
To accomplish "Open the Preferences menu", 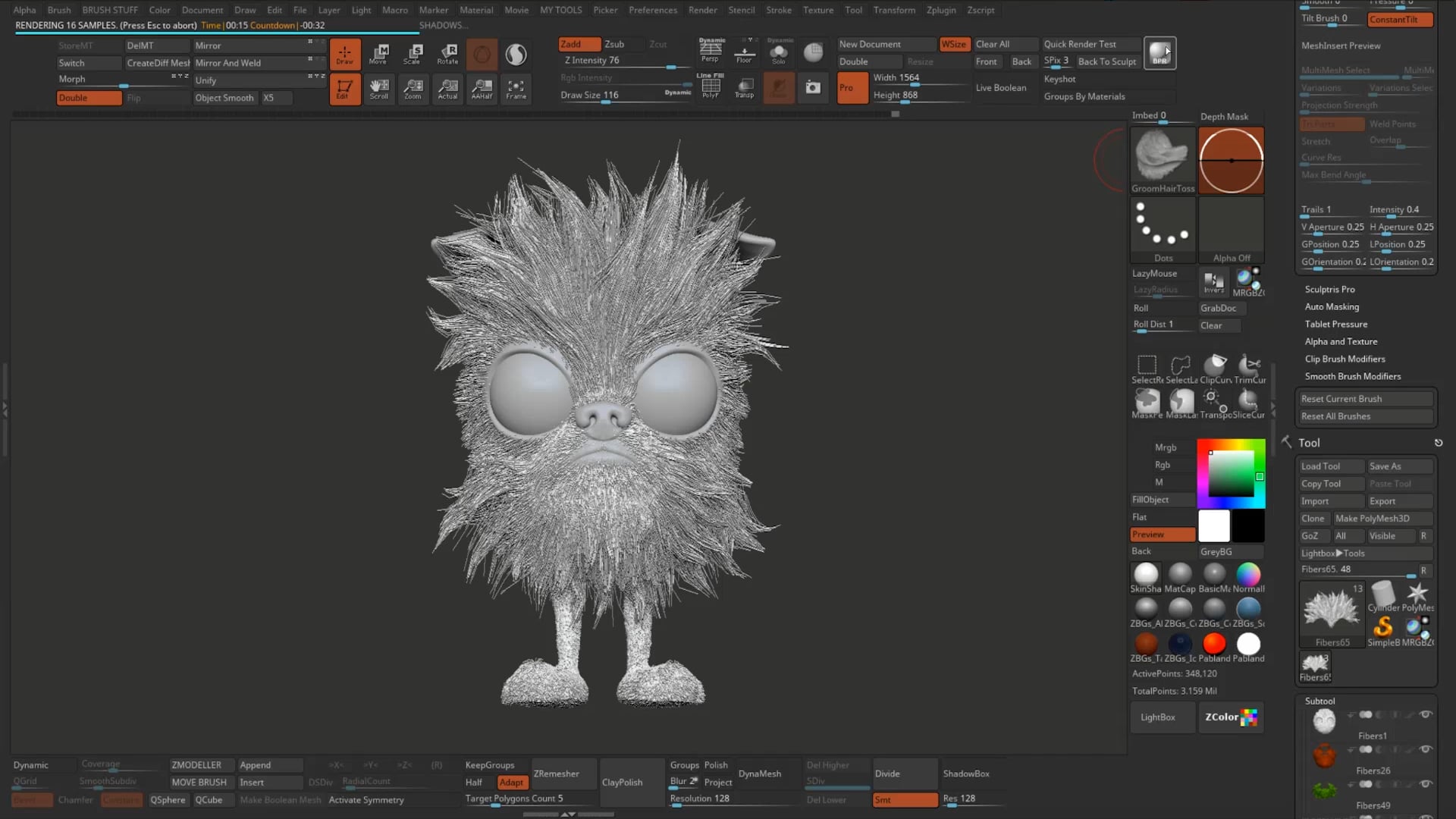I will click(x=652, y=10).
